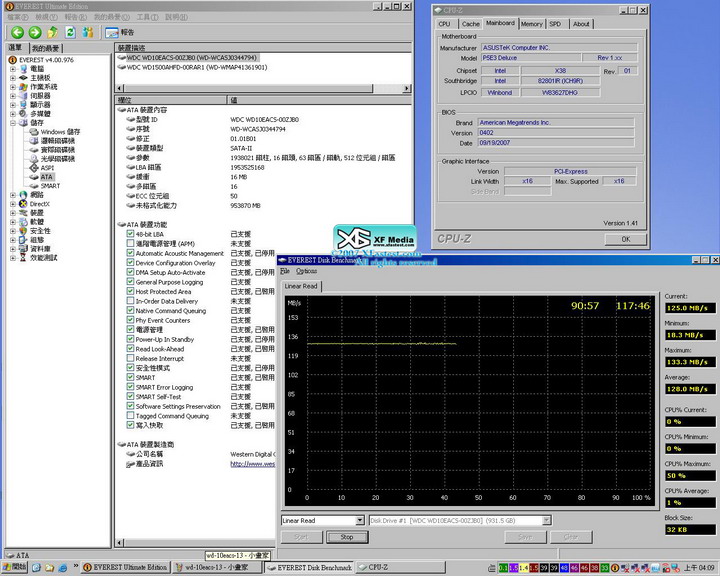Expand the 電腦 tree node
Image resolution: width=720 pixels, height=576 pixels.
point(13,68)
